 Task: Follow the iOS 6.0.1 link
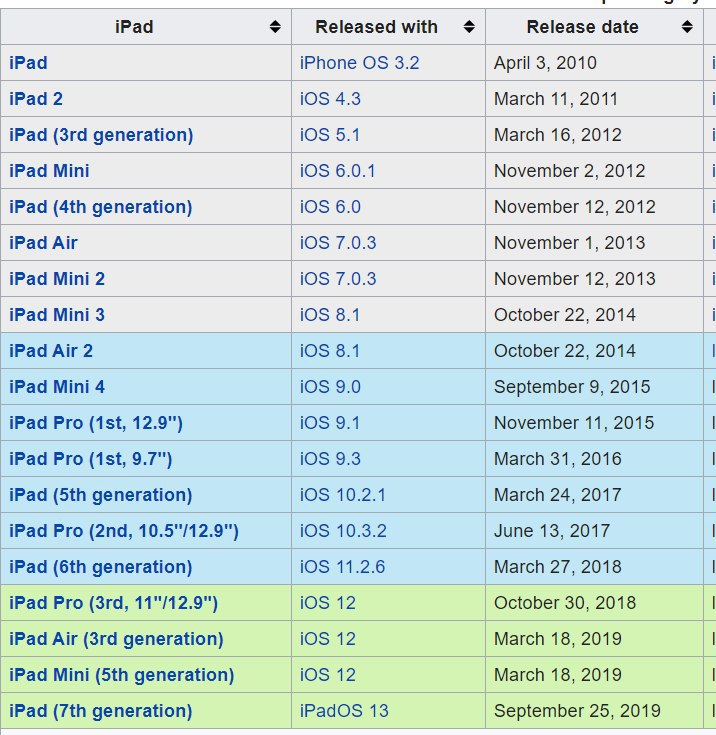[338, 171]
